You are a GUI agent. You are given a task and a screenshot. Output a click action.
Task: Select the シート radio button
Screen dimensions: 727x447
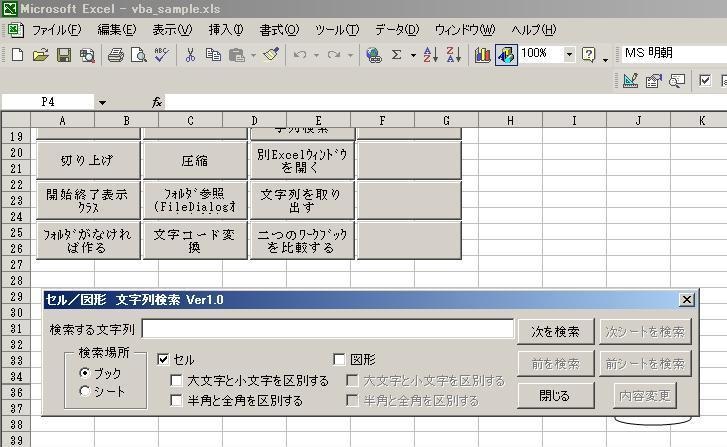(x=84, y=391)
